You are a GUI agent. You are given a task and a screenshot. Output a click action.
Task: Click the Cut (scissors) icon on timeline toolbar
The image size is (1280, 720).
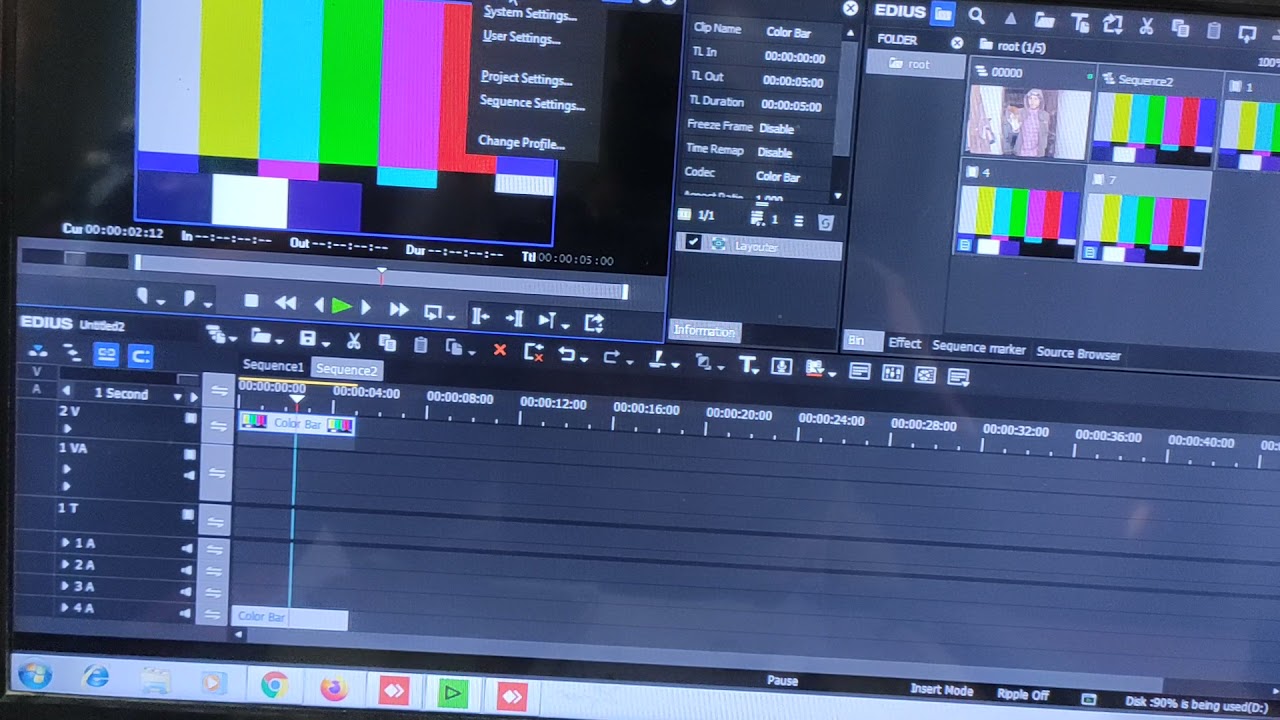tap(353, 342)
